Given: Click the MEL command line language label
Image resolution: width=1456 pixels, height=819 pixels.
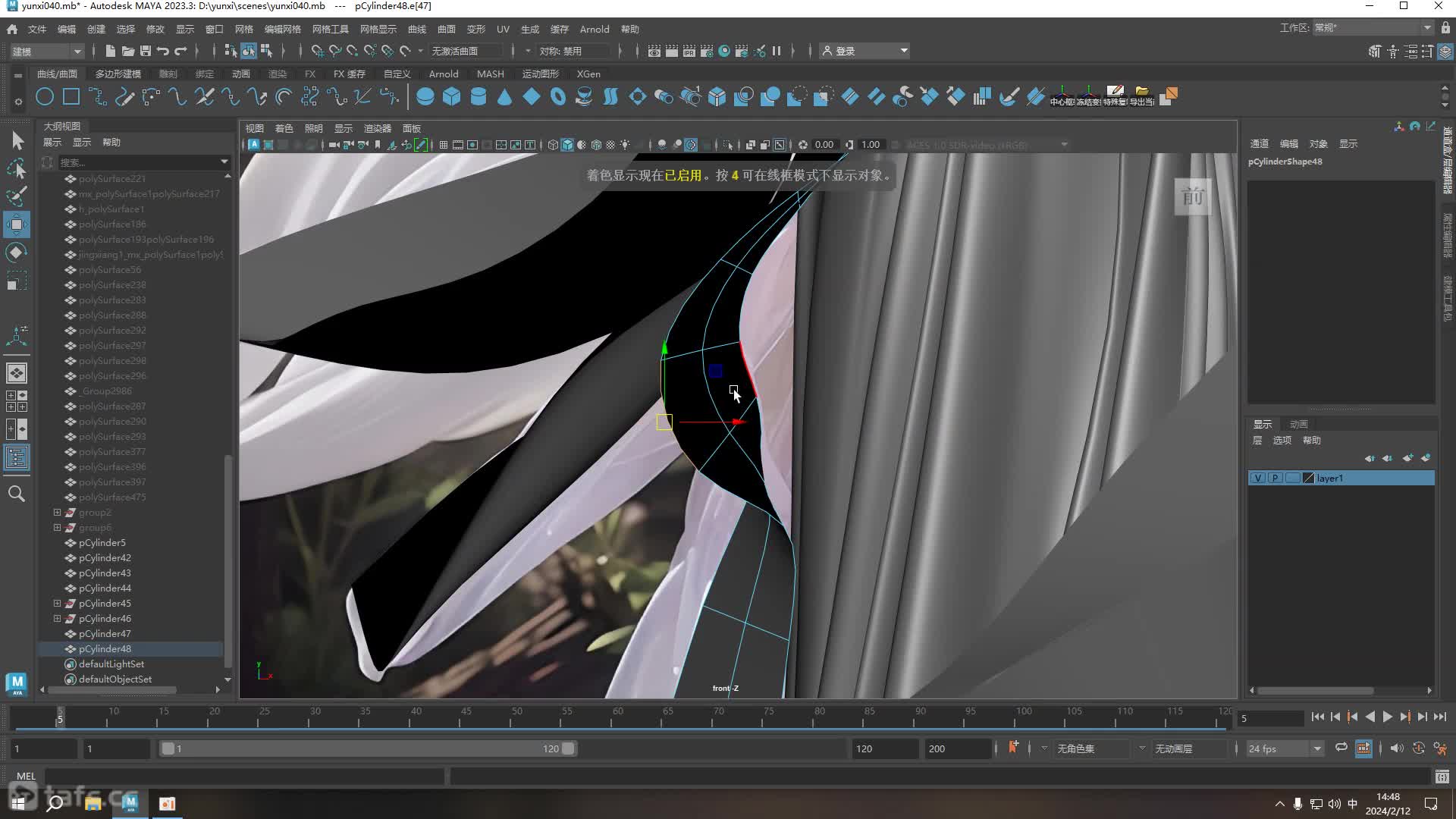Looking at the screenshot, I should pyautogui.click(x=26, y=776).
